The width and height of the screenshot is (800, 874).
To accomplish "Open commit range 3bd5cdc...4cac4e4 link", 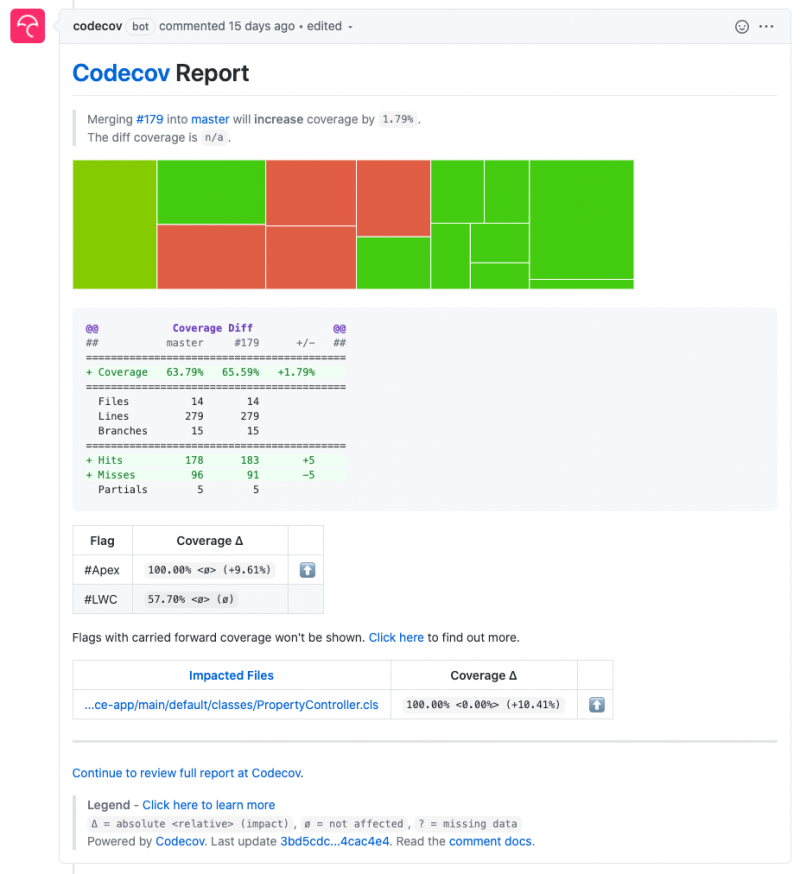I will coord(334,842).
